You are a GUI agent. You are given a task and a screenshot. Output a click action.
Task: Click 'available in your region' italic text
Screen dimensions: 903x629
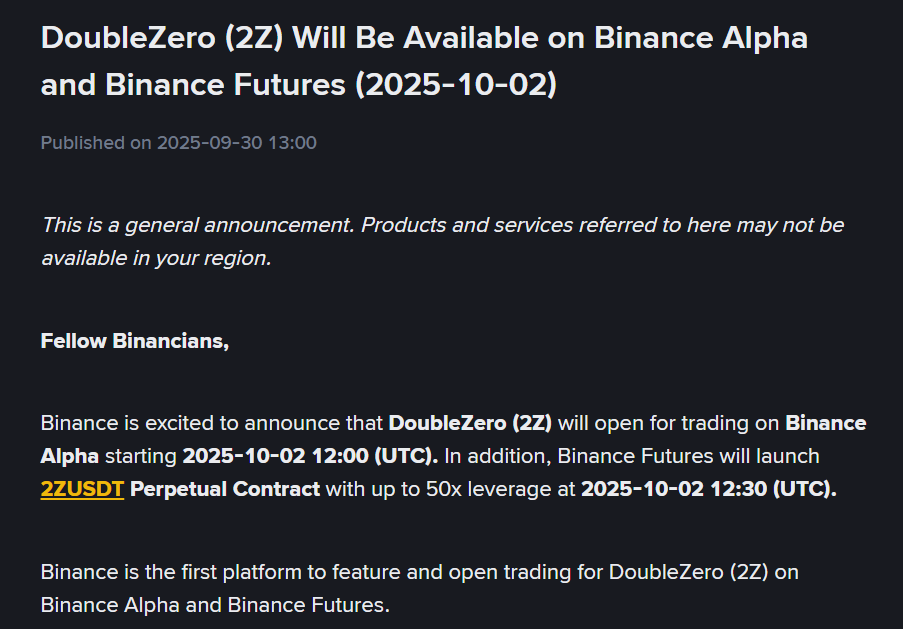(x=155, y=258)
